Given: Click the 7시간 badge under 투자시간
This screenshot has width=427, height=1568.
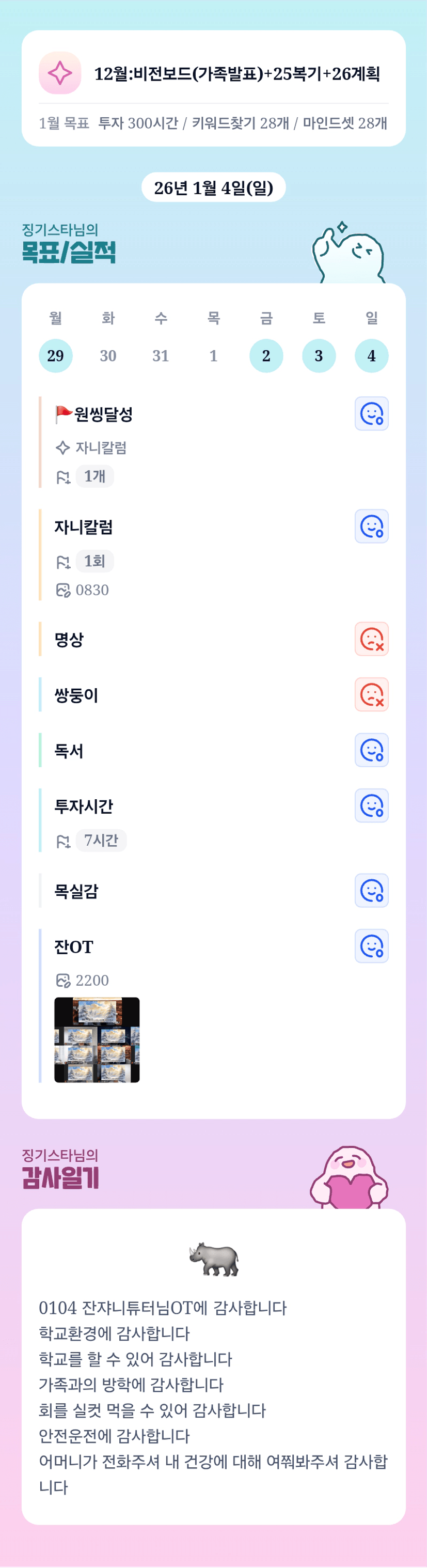Looking at the screenshot, I should click(x=101, y=840).
